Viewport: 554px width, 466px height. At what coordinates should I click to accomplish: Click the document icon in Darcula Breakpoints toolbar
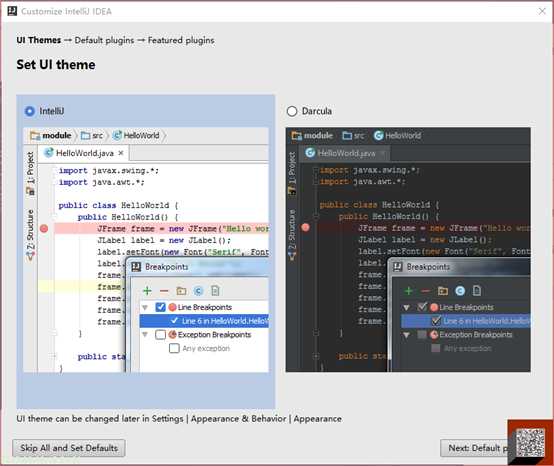point(477,291)
